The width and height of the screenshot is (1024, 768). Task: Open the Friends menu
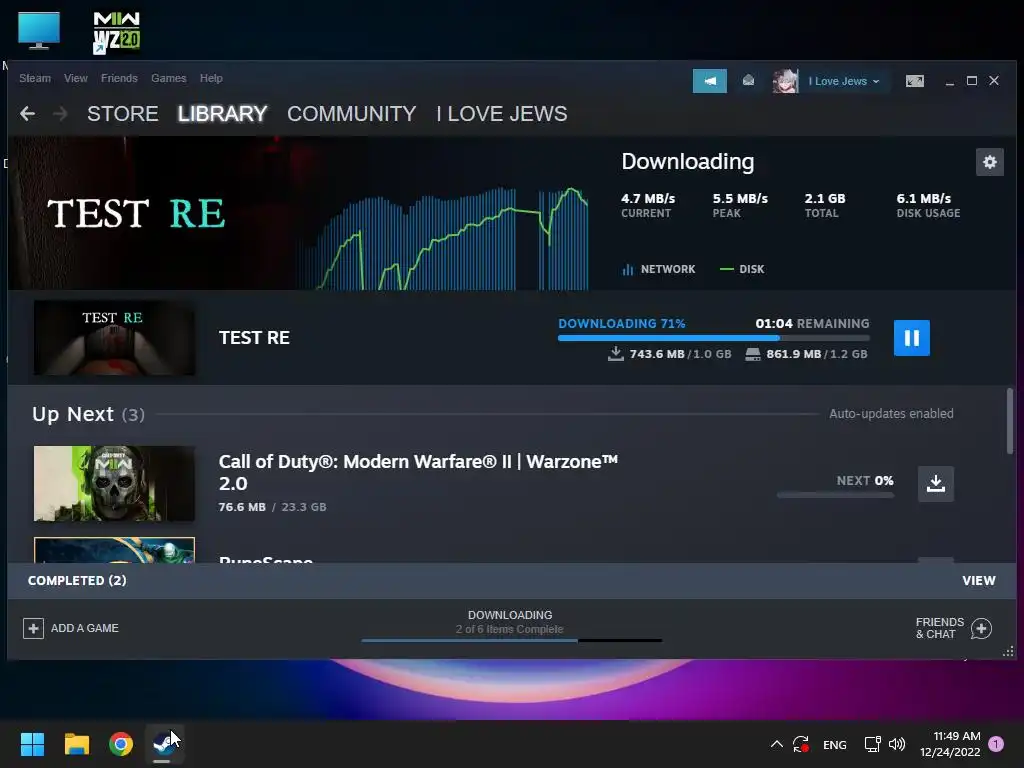point(119,78)
